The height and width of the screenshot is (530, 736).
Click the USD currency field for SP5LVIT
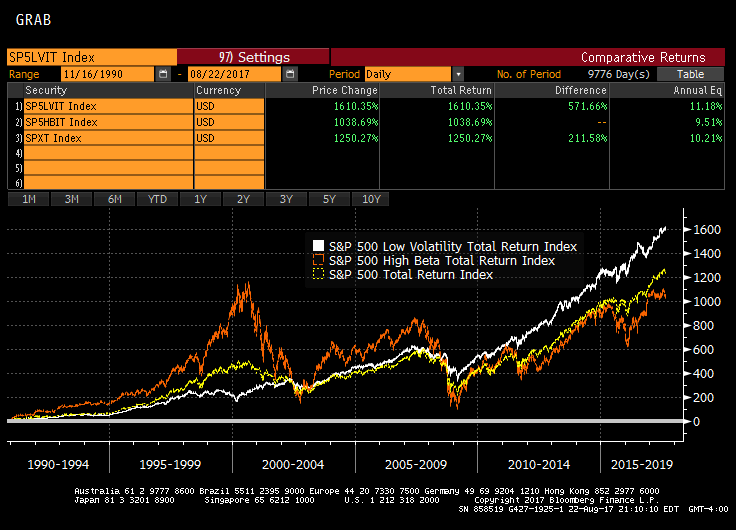(229, 106)
